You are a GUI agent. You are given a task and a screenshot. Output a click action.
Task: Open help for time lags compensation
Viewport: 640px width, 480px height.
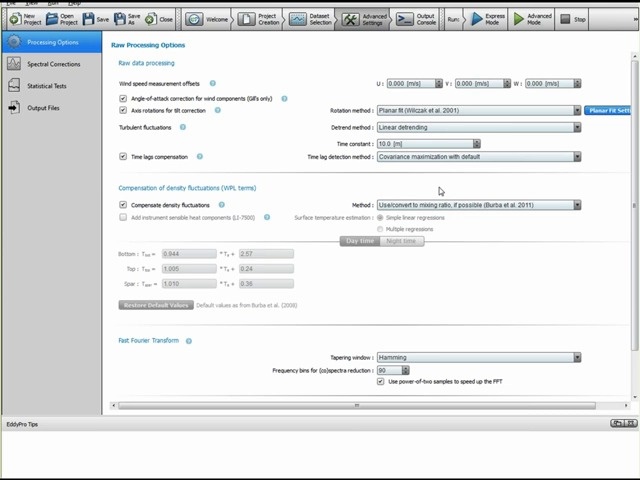click(x=200, y=156)
